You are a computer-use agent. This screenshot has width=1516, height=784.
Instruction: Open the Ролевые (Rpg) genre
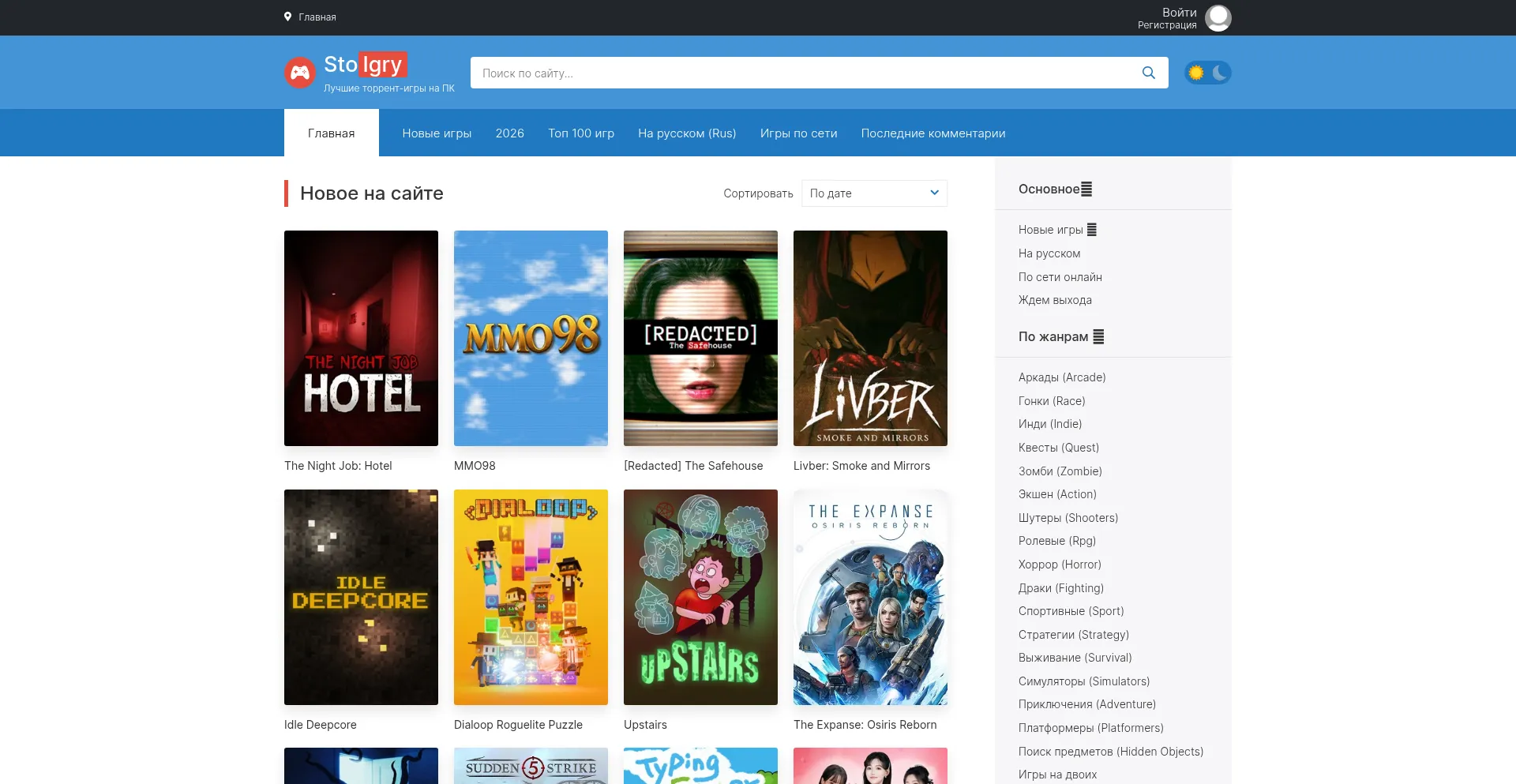(1057, 541)
